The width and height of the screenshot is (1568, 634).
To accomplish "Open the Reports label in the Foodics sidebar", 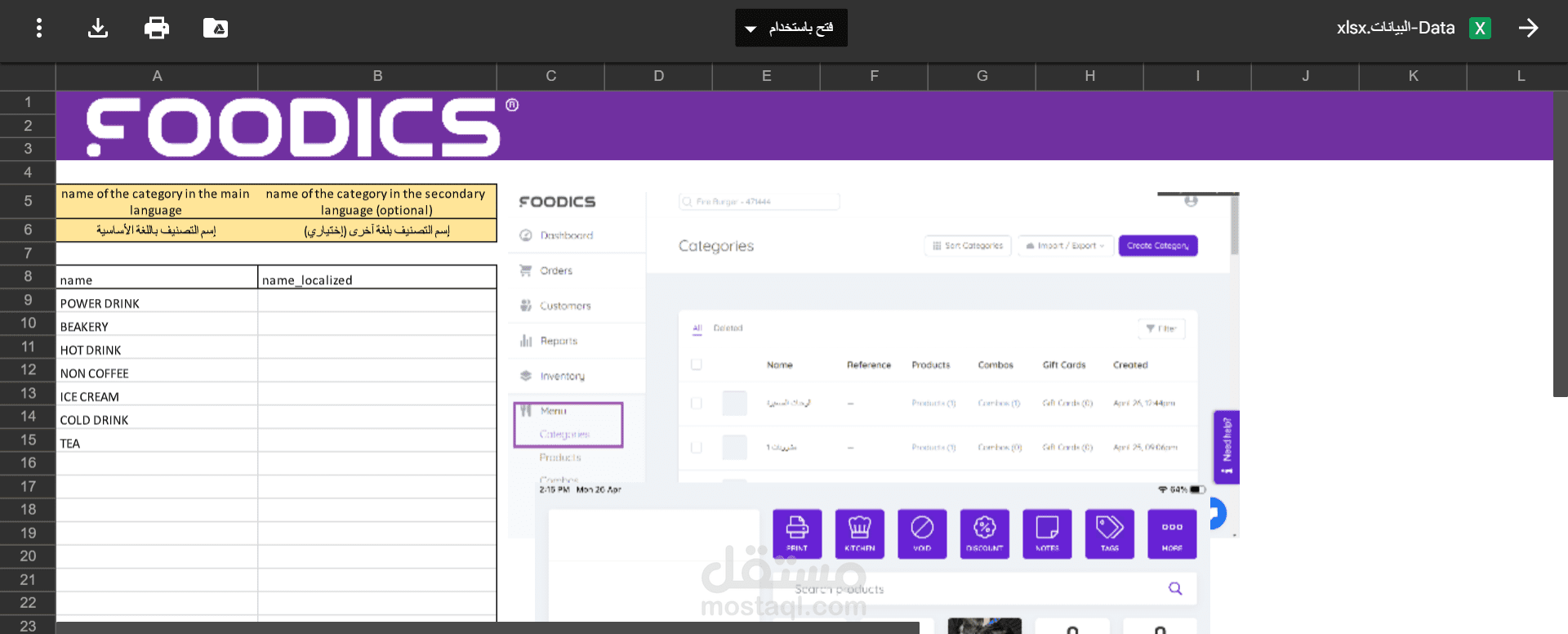I will [559, 341].
